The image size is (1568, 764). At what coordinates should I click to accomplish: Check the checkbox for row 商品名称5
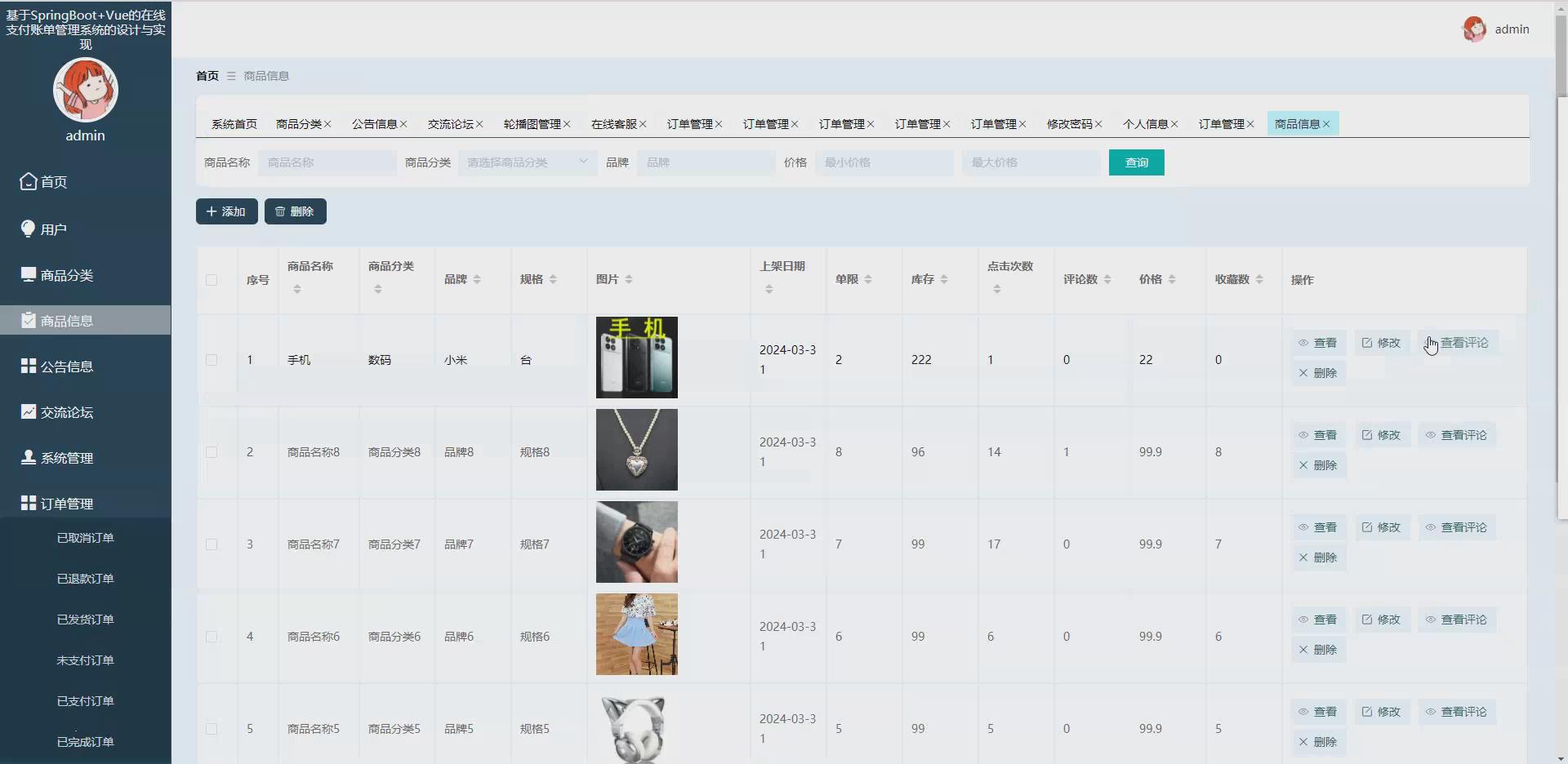coord(212,729)
